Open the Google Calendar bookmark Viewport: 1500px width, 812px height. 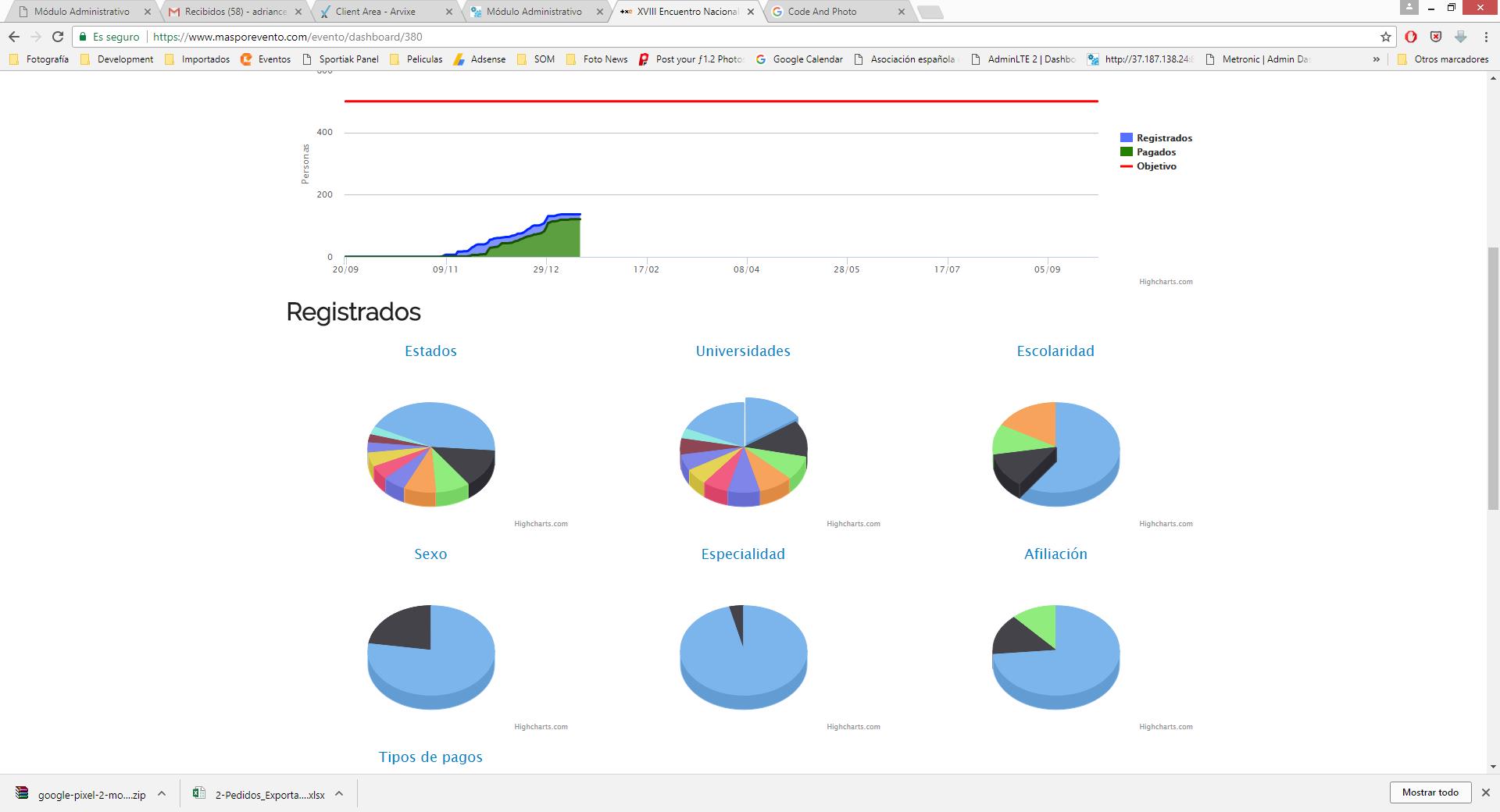(x=807, y=59)
